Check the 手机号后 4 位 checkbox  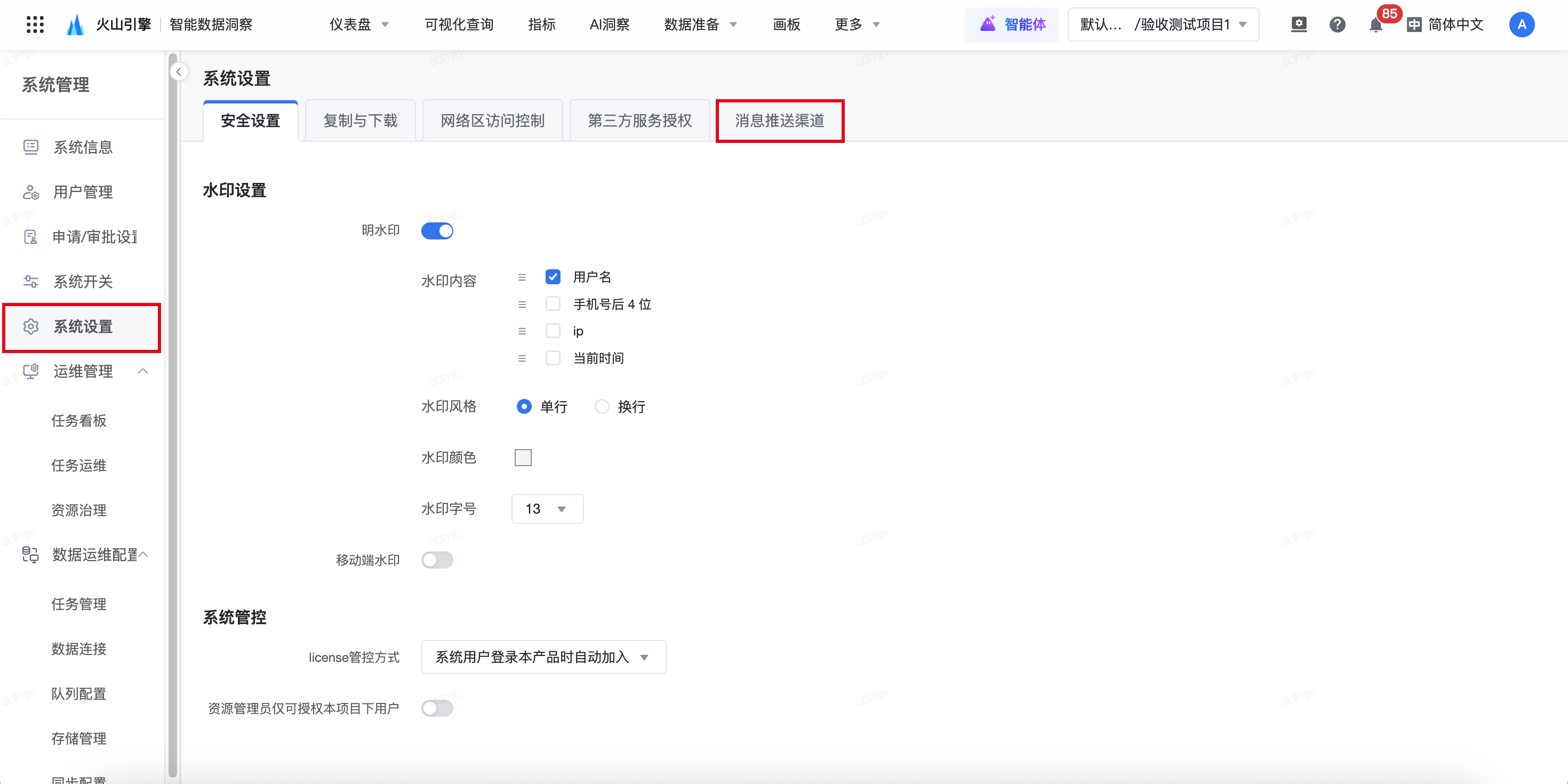tap(553, 304)
